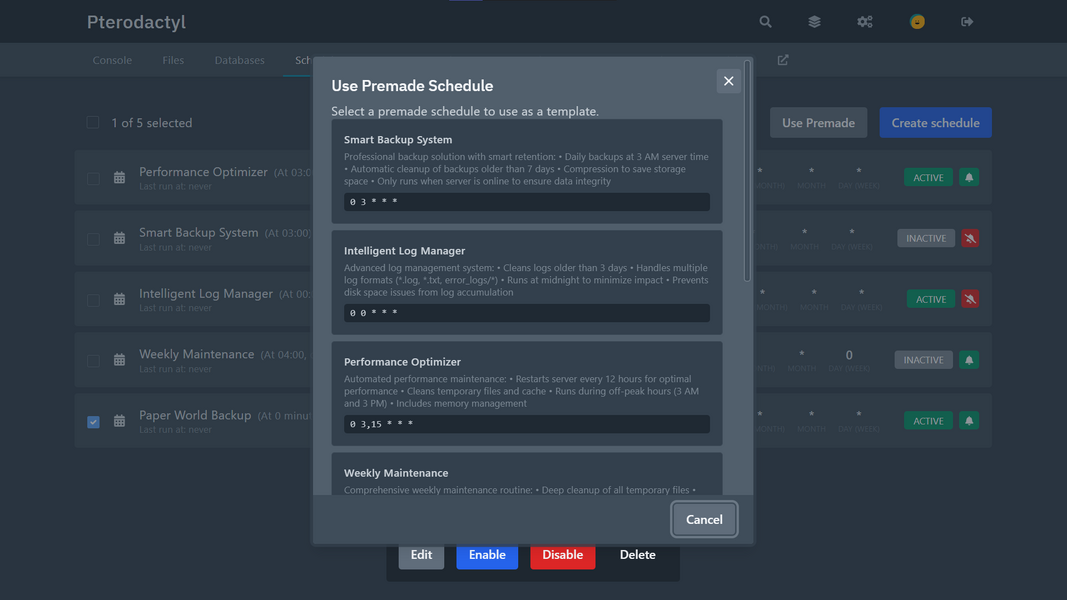
Task: Check the Weekly Maintenance row checkbox
Action: tap(93, 361)
